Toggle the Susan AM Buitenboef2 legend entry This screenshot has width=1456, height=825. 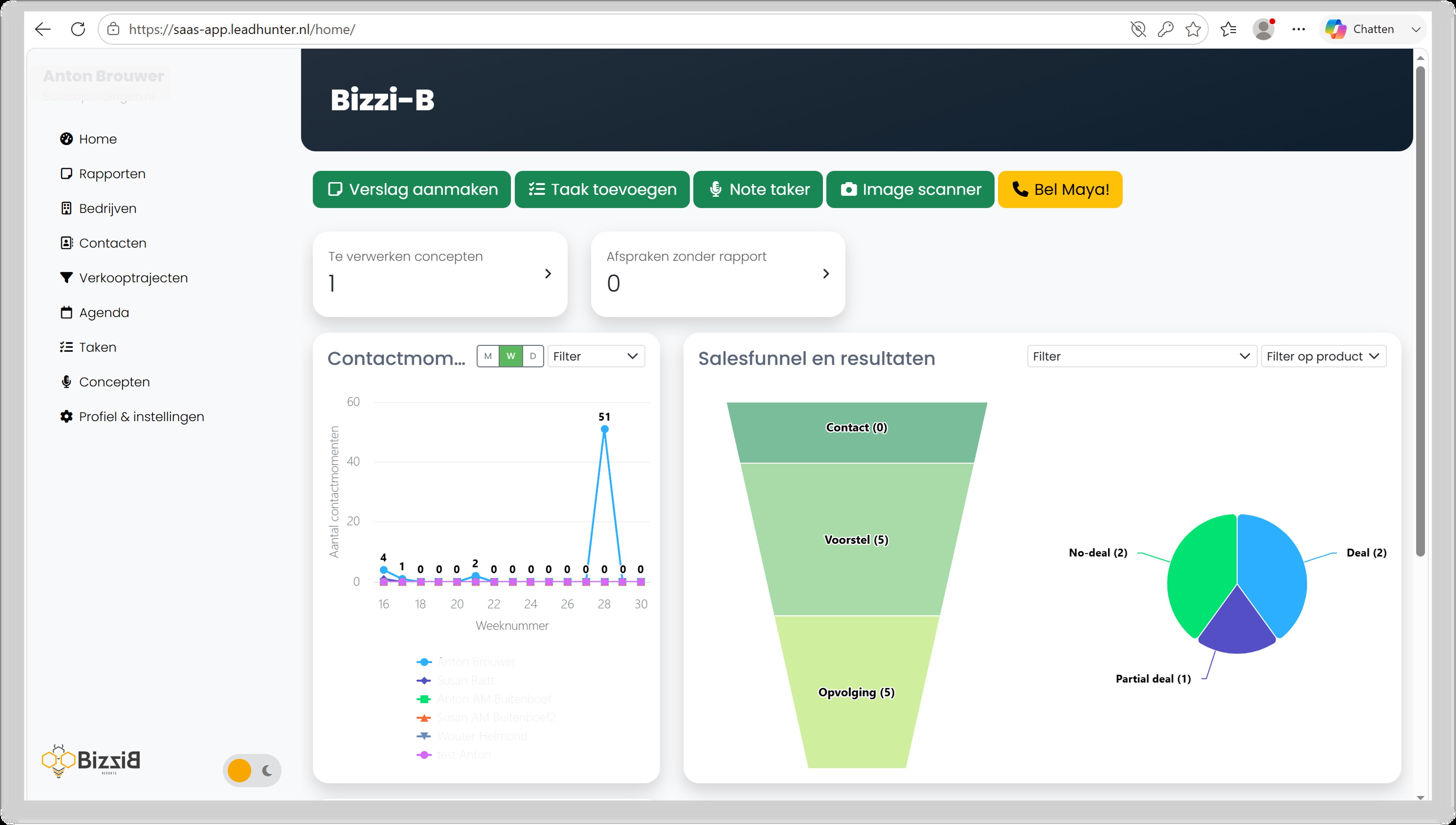(486, 718)
